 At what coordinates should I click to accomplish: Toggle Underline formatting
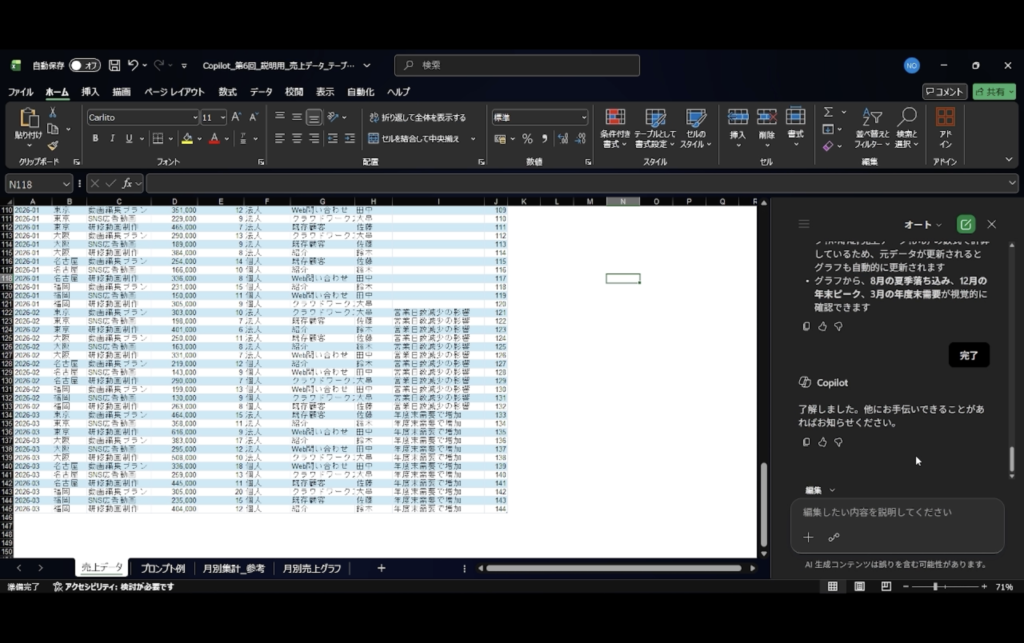(129, 138)
